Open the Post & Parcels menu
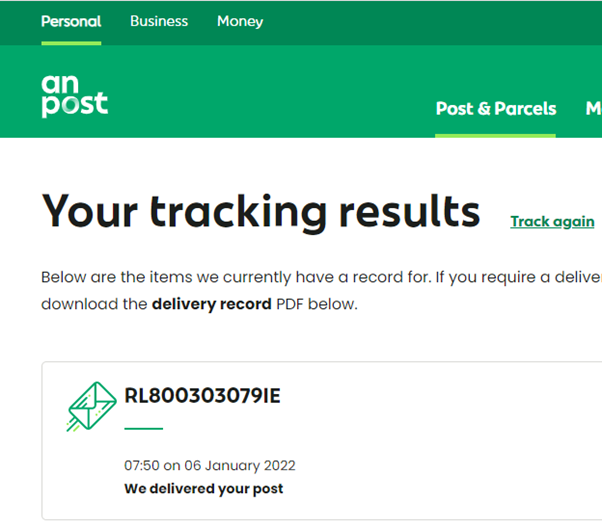 pyautogui.click(x=495, y=109)
